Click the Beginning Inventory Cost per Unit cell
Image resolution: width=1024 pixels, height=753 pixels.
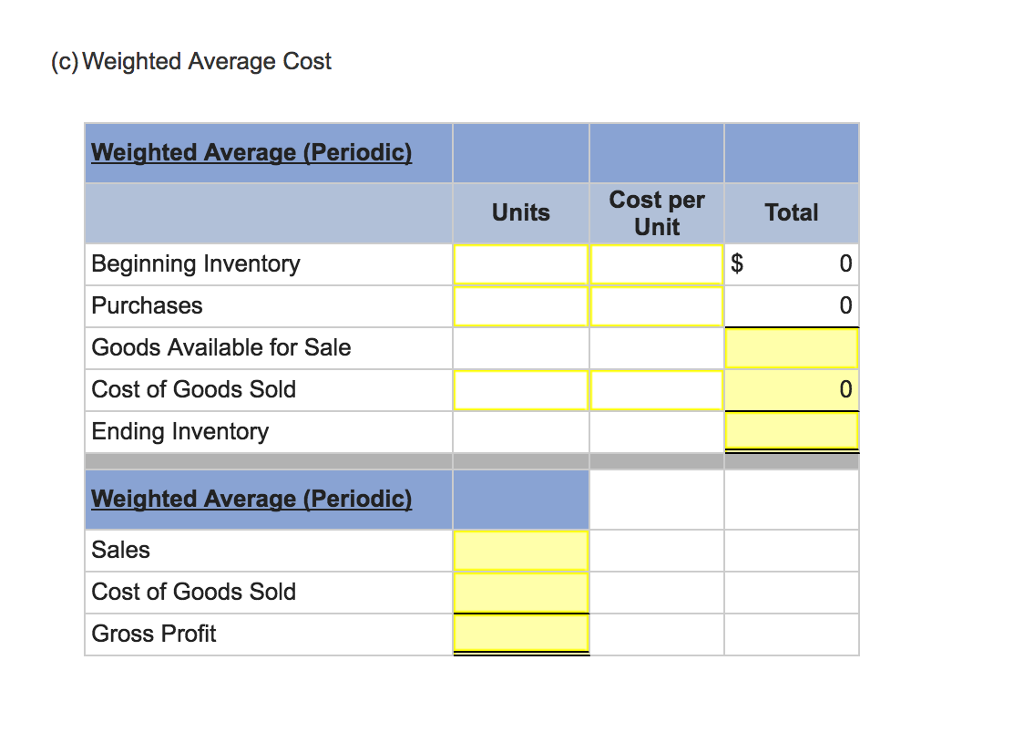pyautogui.click(x=656, y=263)
